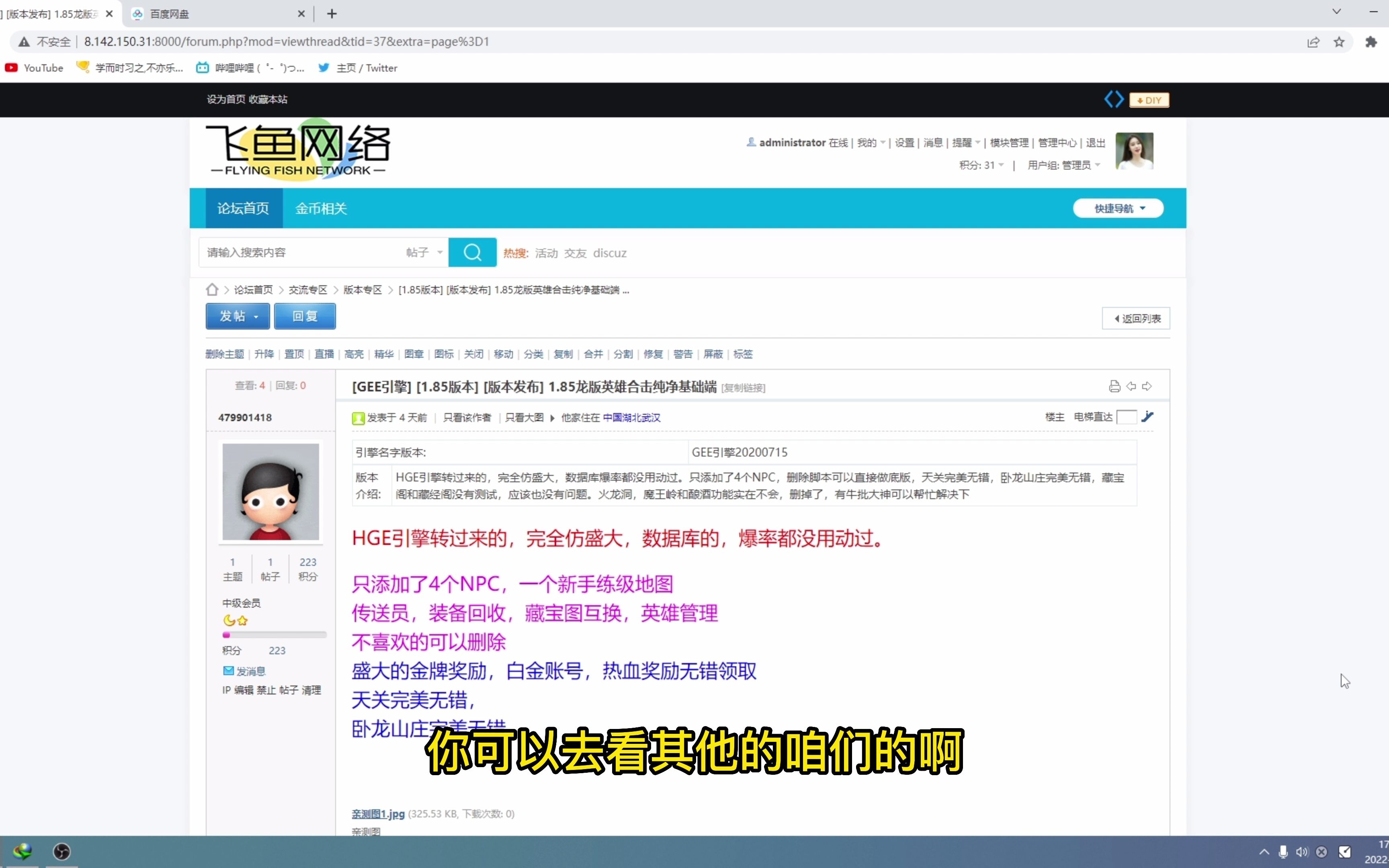Bookmark this page with star icon

(x=1338, y=42)
